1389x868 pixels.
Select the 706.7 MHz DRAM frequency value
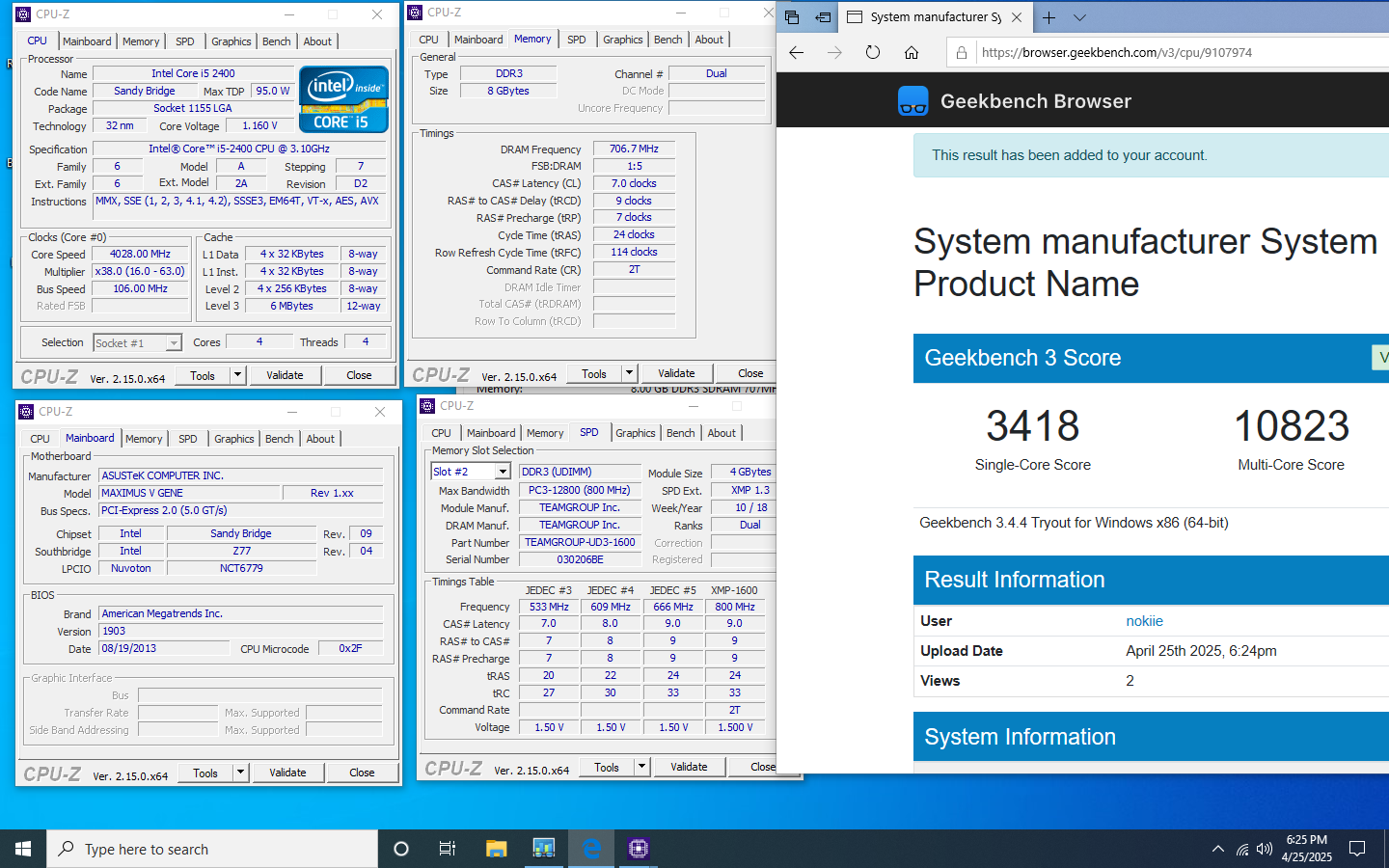pos(634,149)
